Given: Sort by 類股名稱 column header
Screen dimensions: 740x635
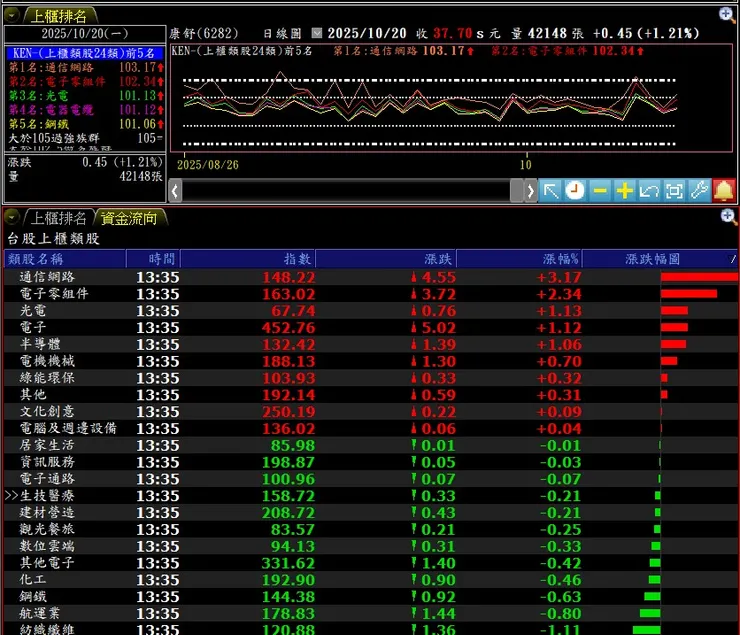Looking at the screenshot, I should click(65, 259).
